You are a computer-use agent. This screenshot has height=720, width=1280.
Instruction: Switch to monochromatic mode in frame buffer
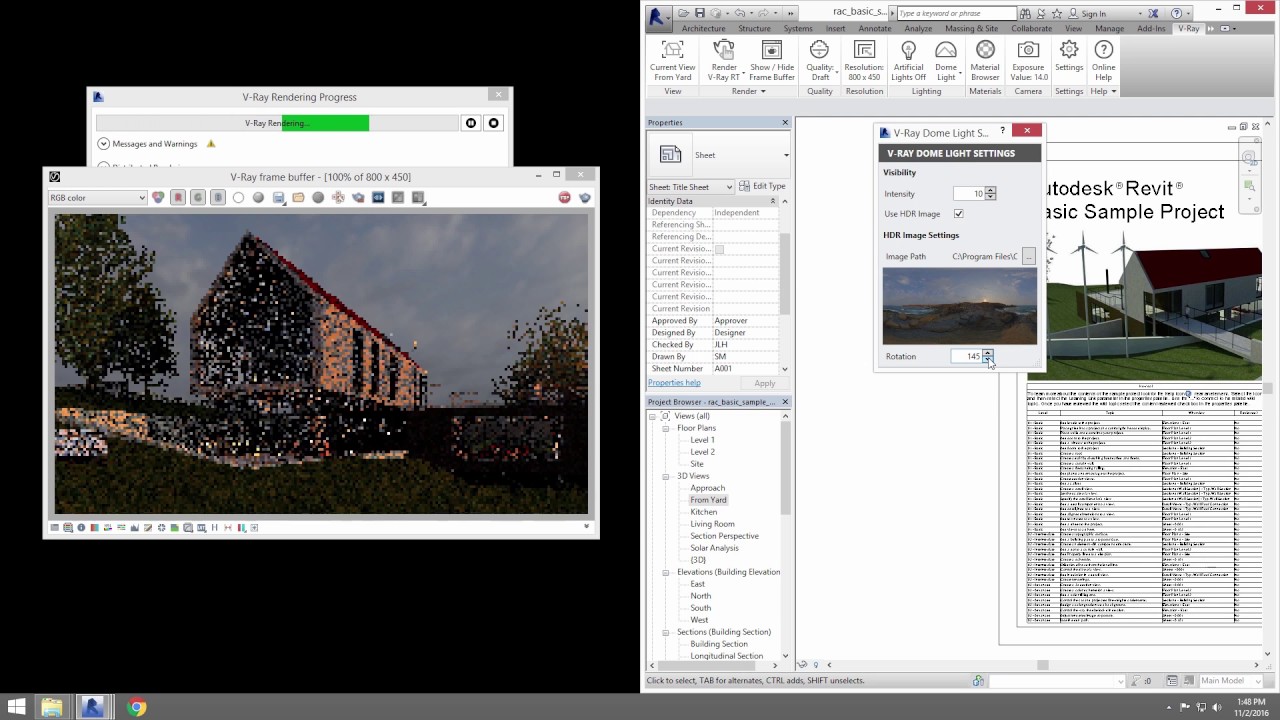(258, 198)
